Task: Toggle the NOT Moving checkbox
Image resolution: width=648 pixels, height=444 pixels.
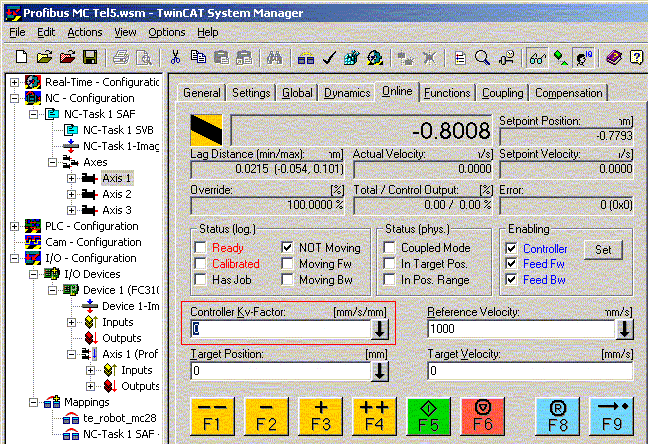Action: [x=287, y=248]
